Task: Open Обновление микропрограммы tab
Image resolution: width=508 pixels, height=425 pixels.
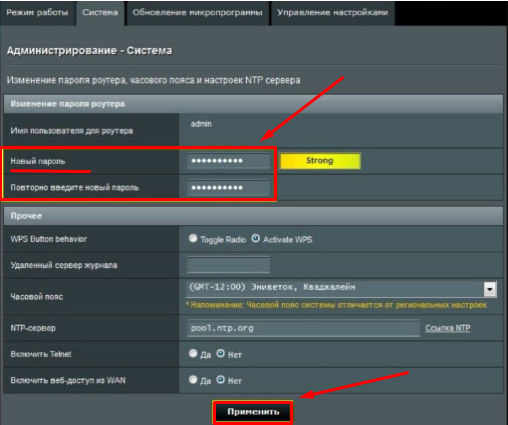Action: (x=198, y=13)
